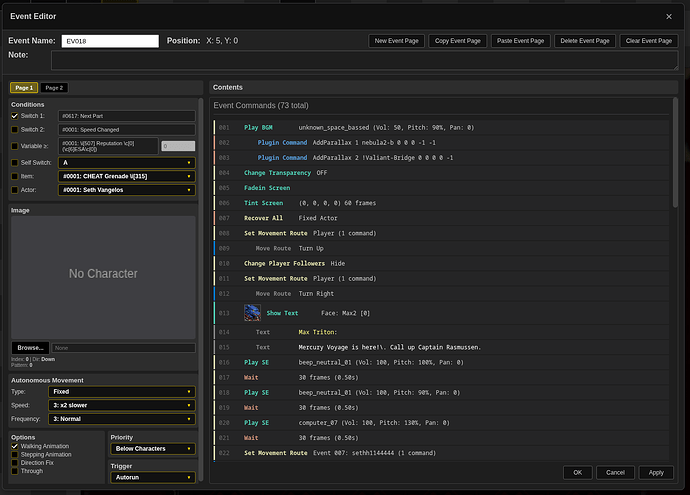Click the Variable field Reputation
The image size is (690, 495).
pos(108,146)
